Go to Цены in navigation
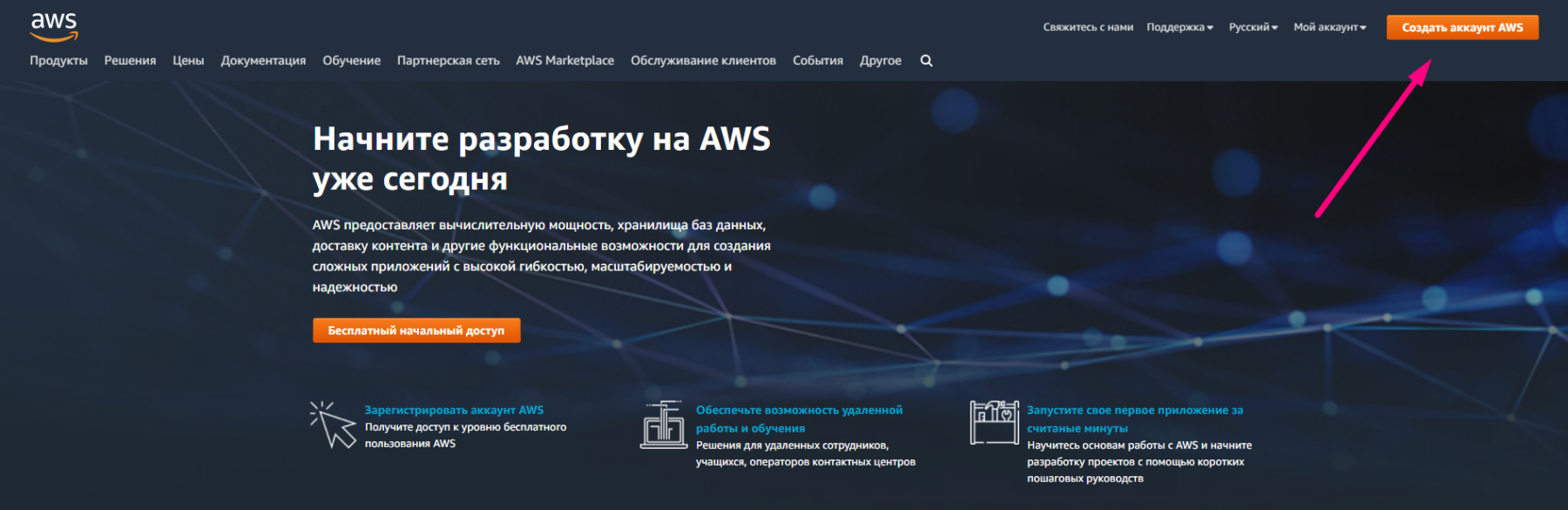 (188, 60)
